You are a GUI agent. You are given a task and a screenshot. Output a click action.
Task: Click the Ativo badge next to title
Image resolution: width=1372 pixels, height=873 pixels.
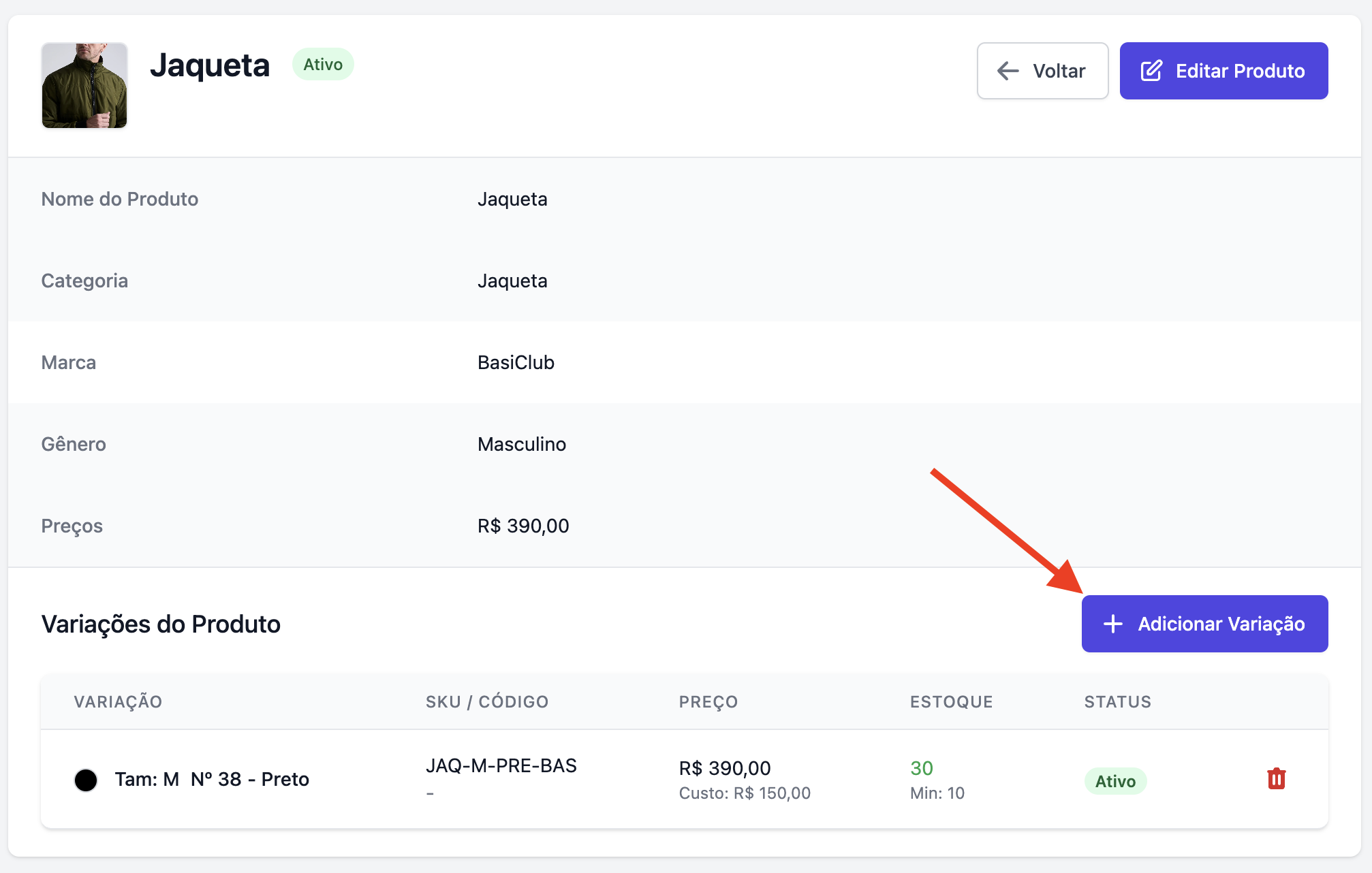(x=323, y=65)
